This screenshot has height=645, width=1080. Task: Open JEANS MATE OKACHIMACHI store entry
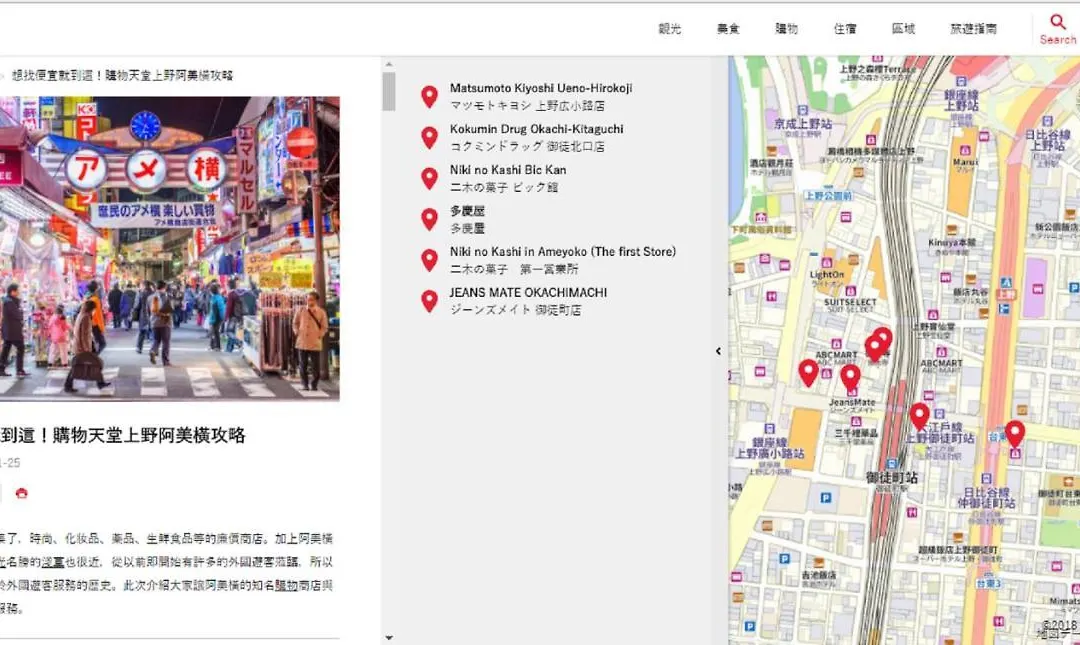click(528, 300)
